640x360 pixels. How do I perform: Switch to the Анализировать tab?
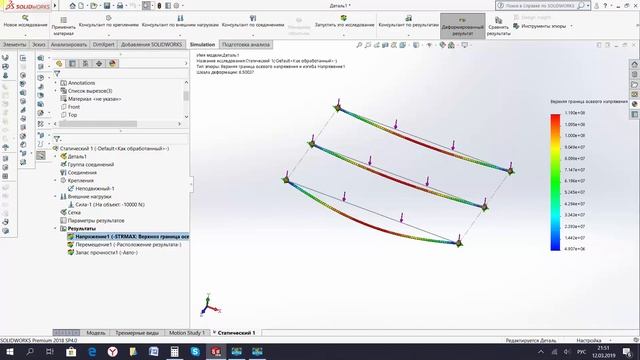pos(69,44)
